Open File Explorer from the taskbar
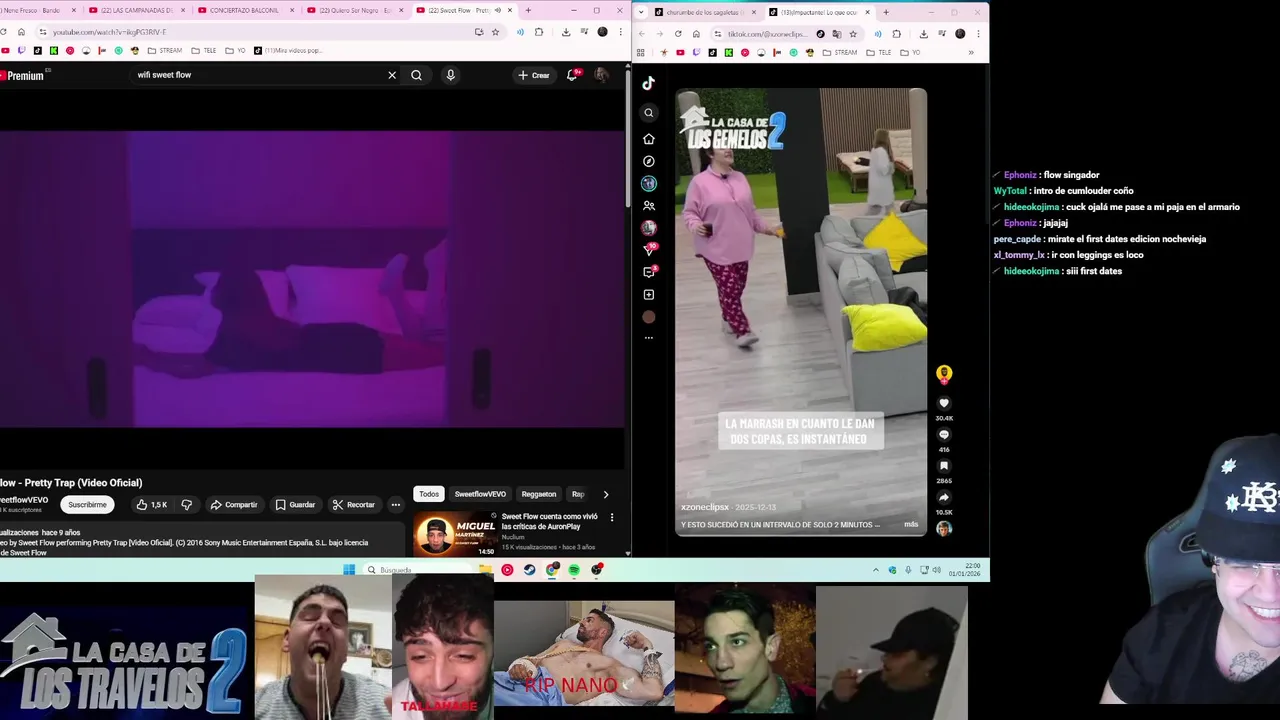Screen dimensions: 1280x720 click(x=485, y=570)
